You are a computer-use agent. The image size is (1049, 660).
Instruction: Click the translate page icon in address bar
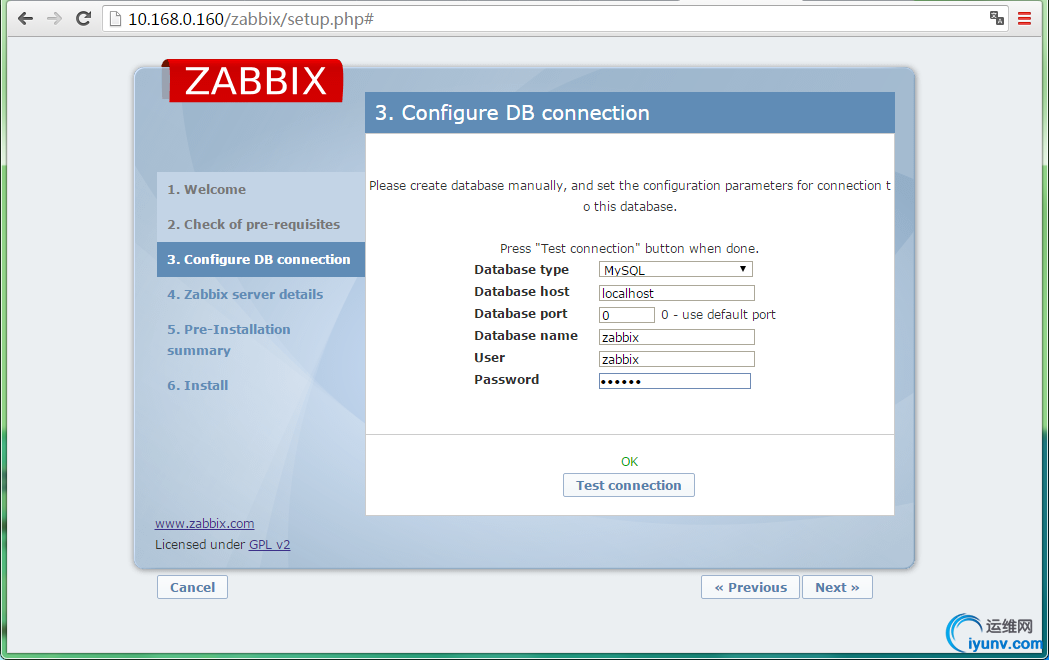tap(997, 18)
